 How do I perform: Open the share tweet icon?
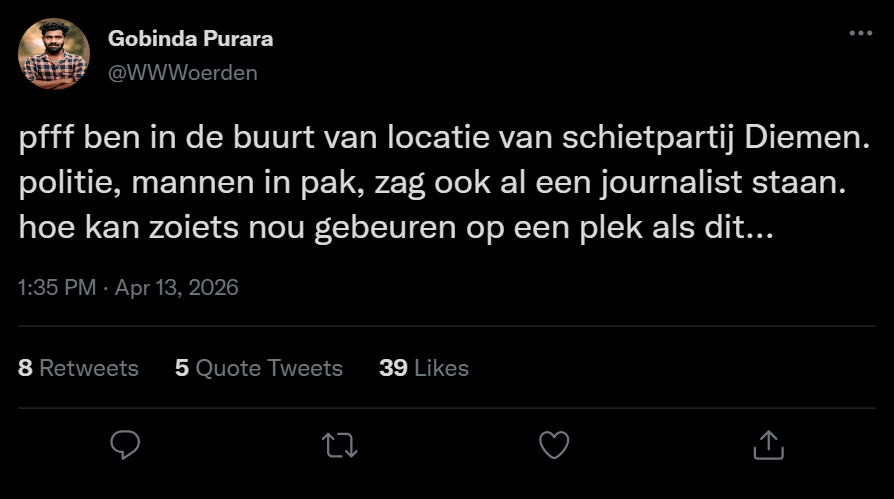click(x=768, y=443)
